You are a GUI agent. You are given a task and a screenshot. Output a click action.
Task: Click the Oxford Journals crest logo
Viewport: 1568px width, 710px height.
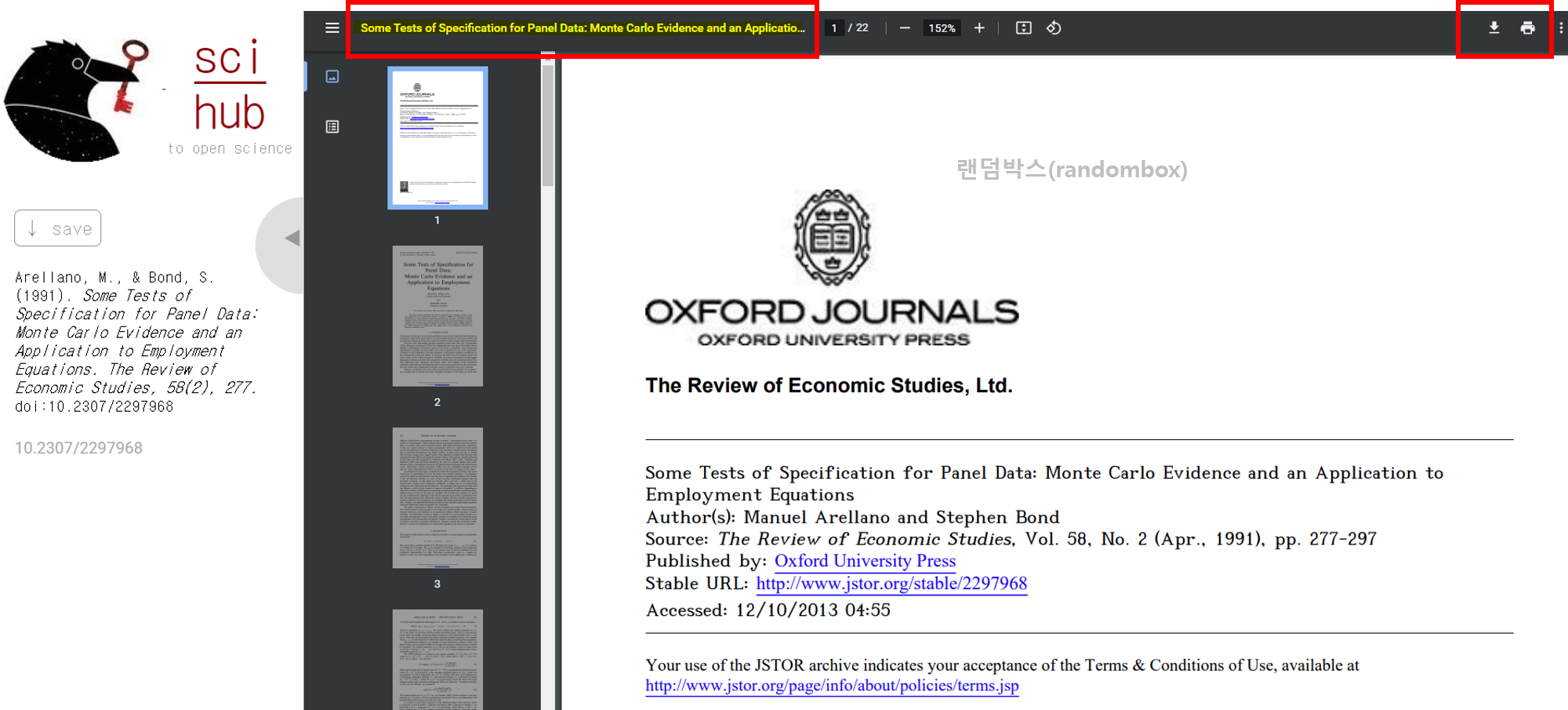[832, 238]
